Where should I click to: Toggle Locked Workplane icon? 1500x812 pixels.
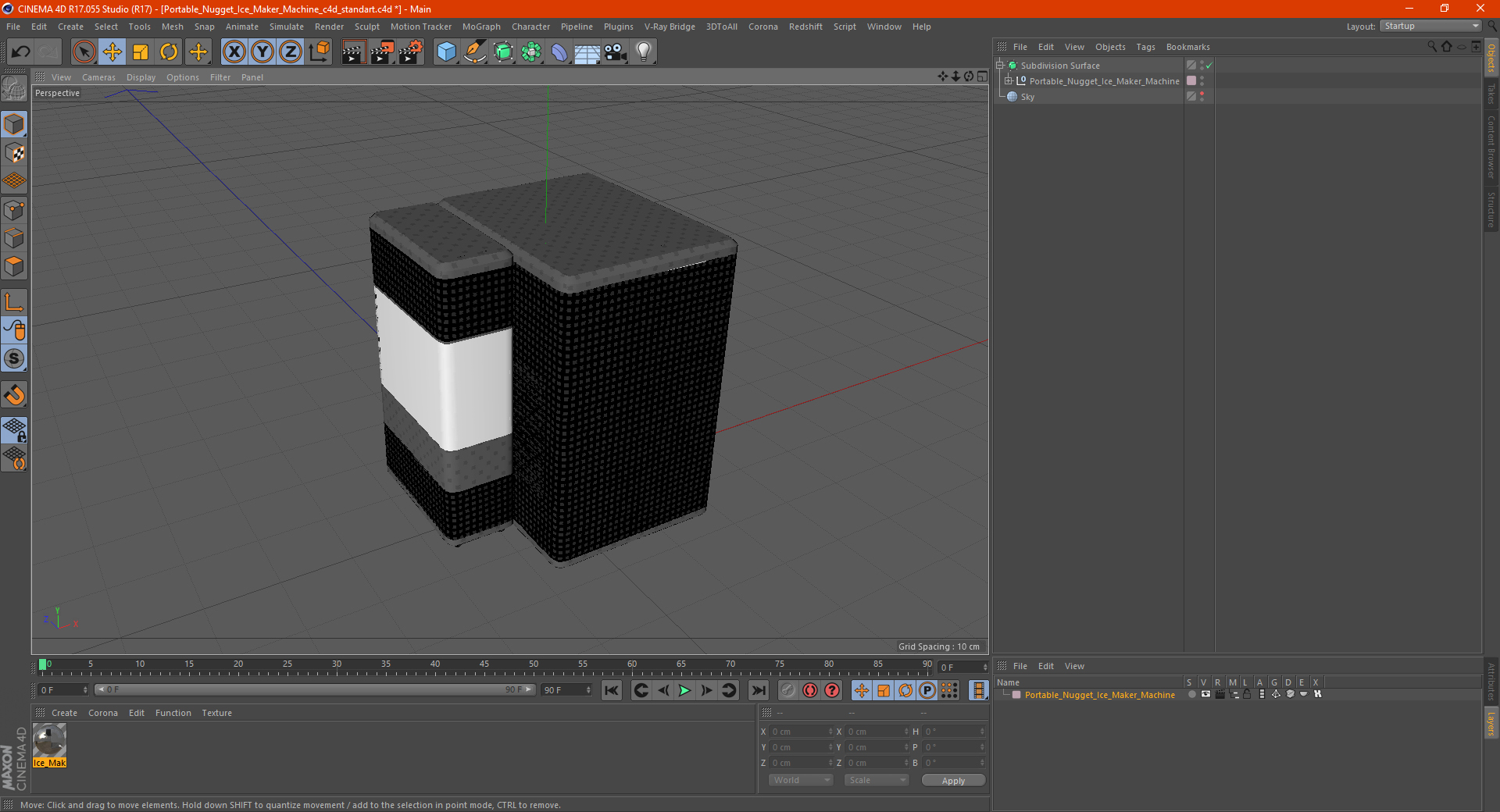point(14,429)
